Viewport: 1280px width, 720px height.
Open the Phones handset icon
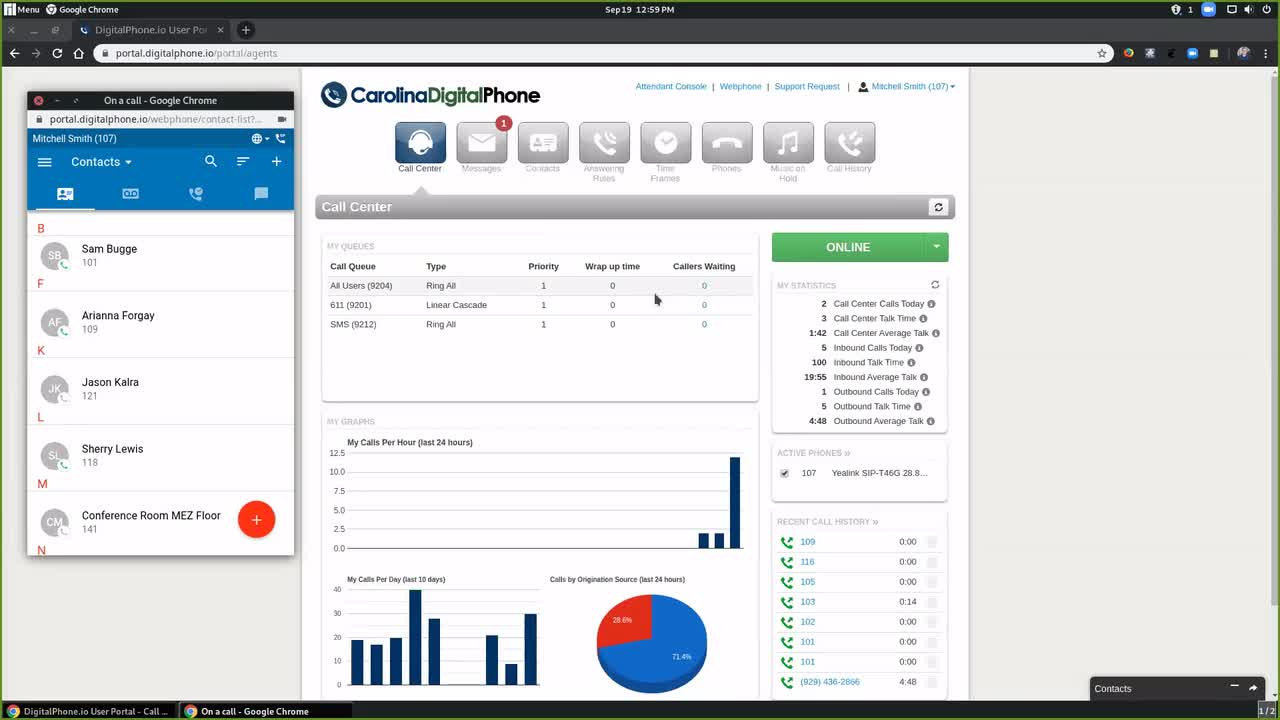pos(727,143)
